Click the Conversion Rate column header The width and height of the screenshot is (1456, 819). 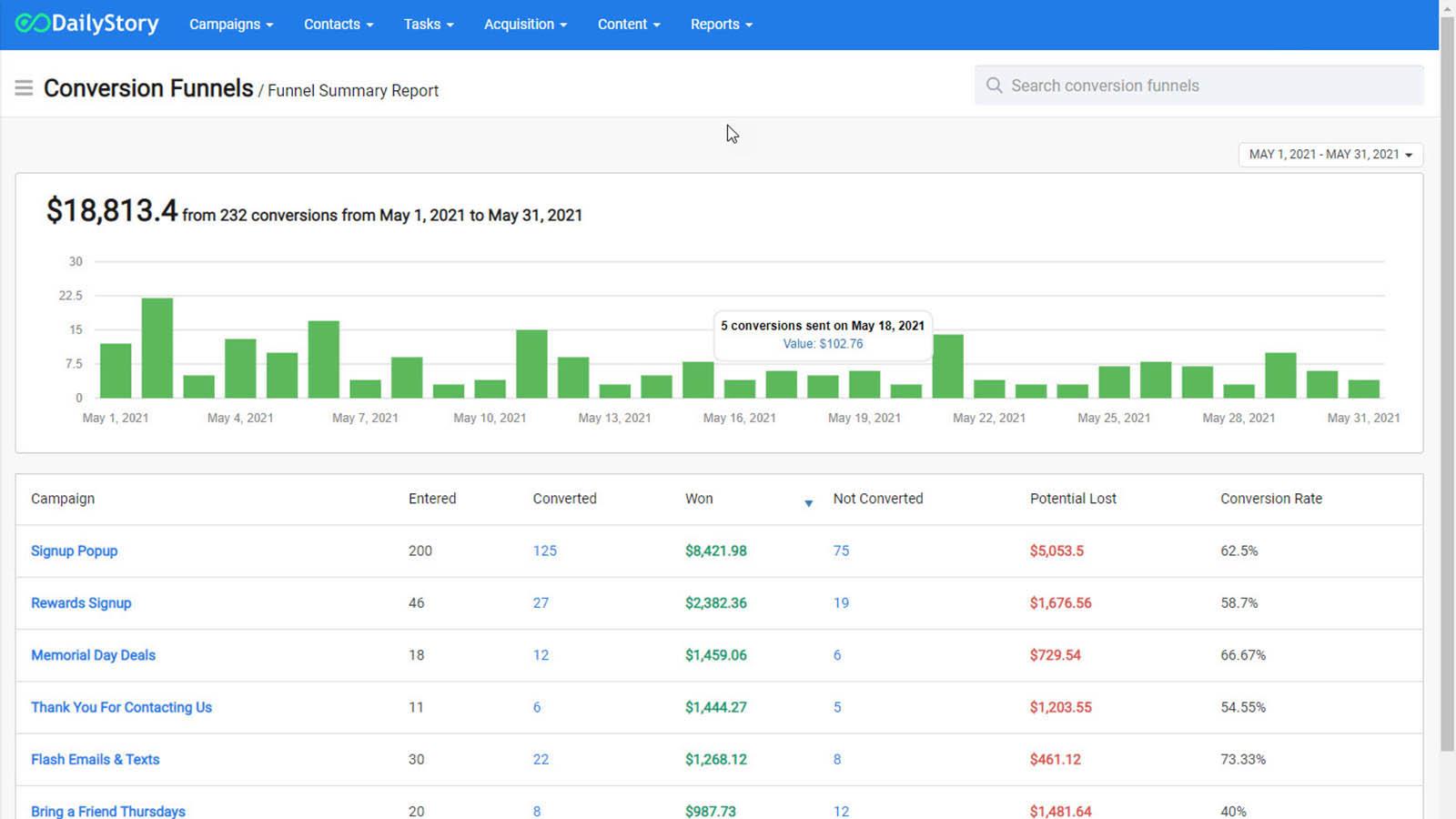[1271, 499]
